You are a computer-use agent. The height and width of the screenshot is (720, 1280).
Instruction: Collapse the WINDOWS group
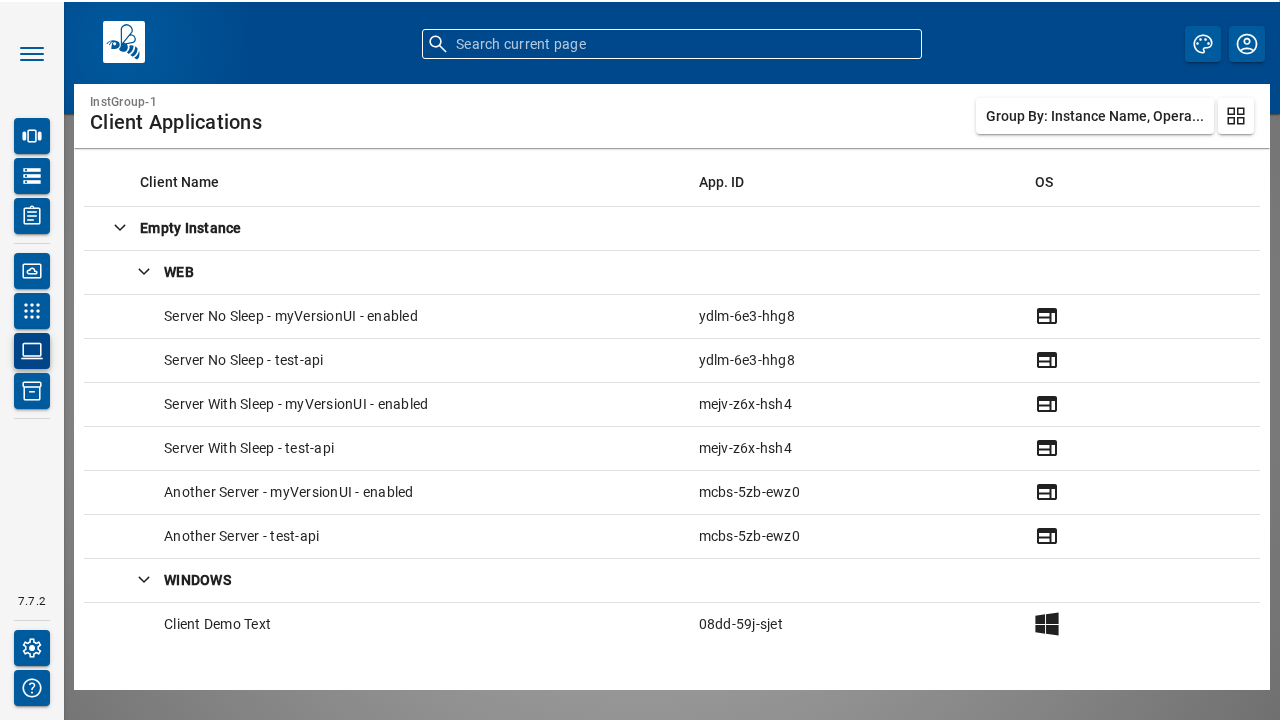click(x=144, y=580)
